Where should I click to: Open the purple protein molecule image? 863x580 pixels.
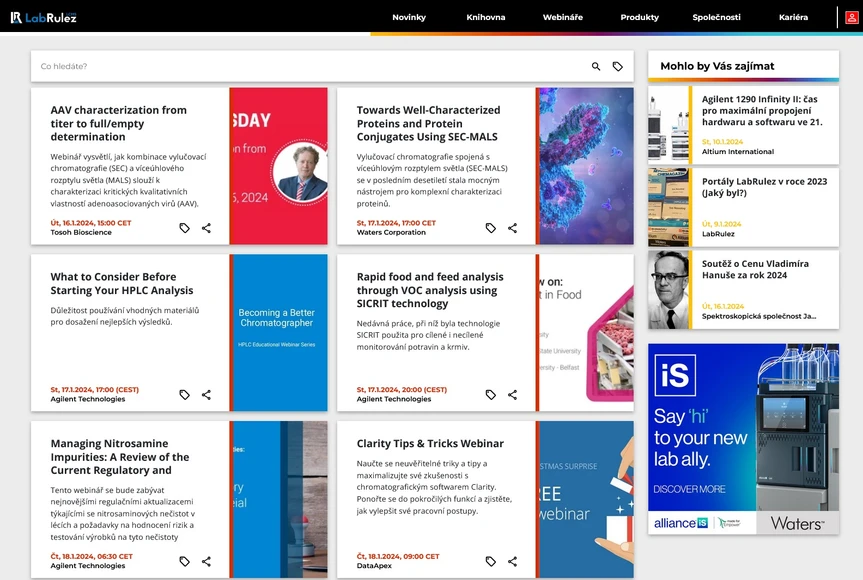[585, 166]
